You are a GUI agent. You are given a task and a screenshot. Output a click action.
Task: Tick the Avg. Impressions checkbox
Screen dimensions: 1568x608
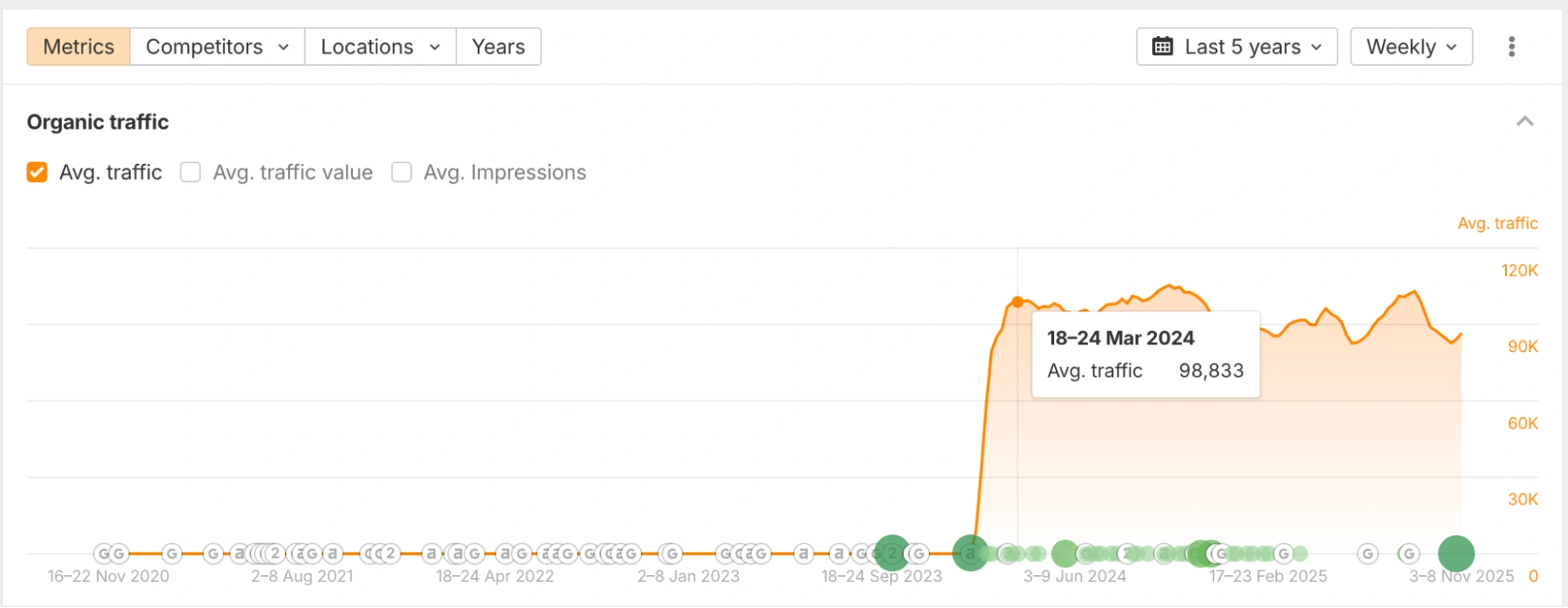[x=402, y=173]
